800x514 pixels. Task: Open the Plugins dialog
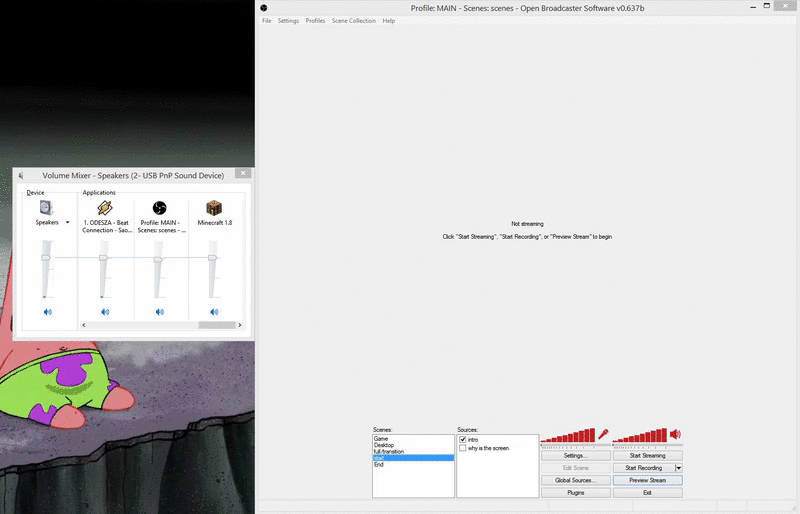tap(576, 493)
